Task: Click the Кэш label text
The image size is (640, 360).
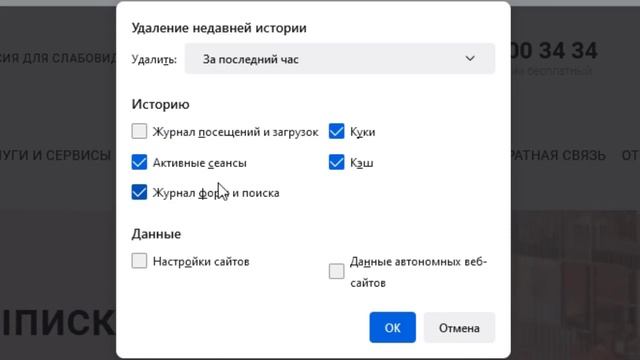Action: point(362,163)
